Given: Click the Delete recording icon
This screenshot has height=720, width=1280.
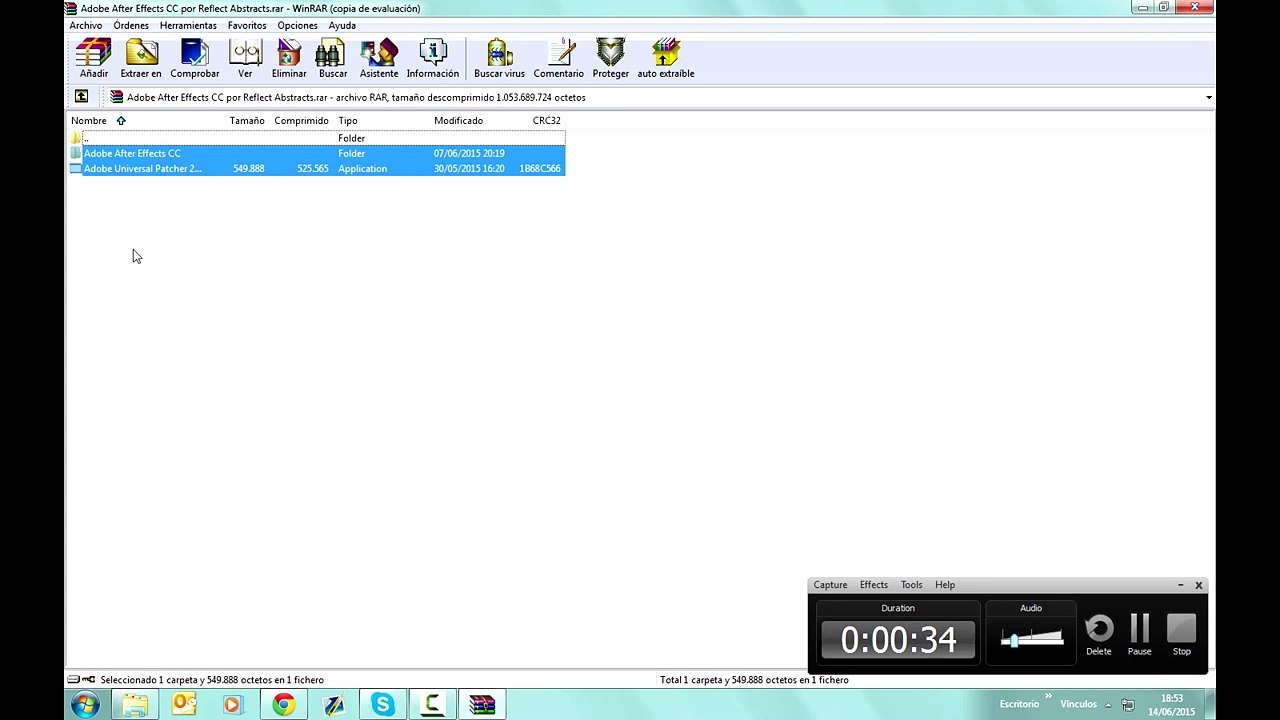Looking at the screenshot, I should click(1099, 635).
